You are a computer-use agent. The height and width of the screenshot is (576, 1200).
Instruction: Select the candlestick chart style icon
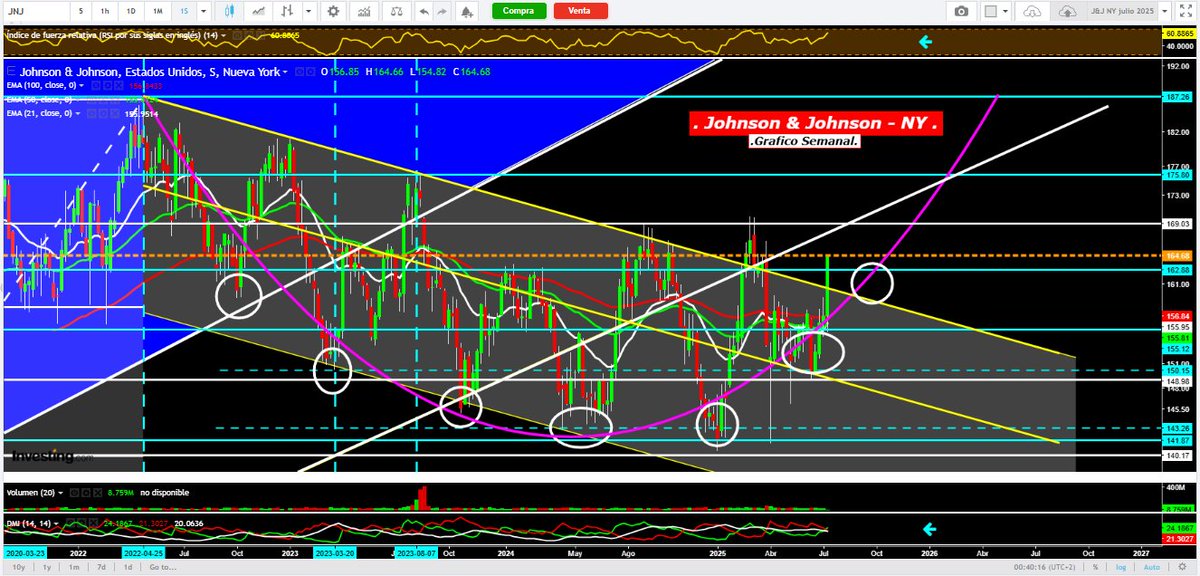pyautogui.click(x=231, y=11)
